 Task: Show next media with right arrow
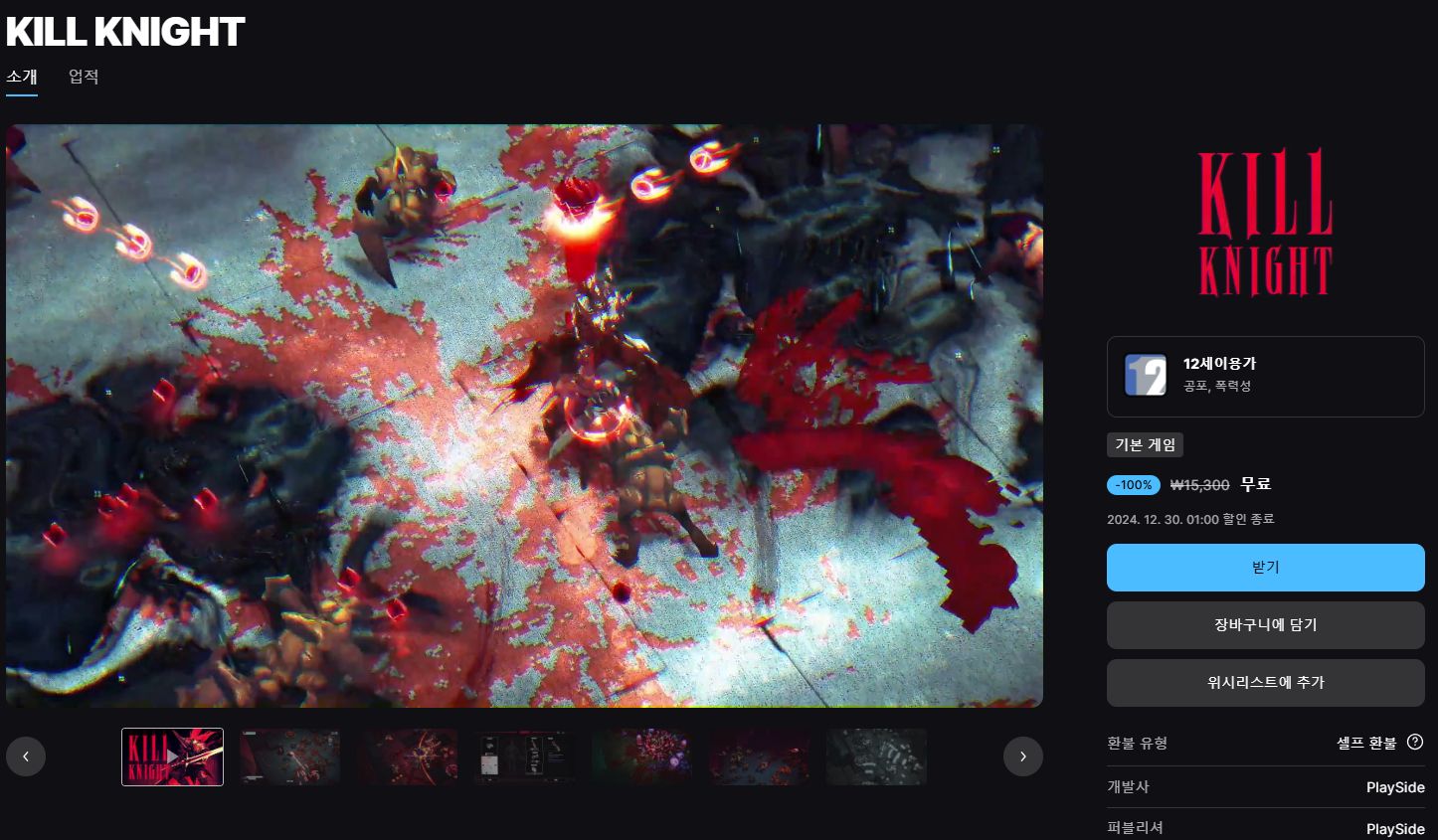tap(1022, 756)
